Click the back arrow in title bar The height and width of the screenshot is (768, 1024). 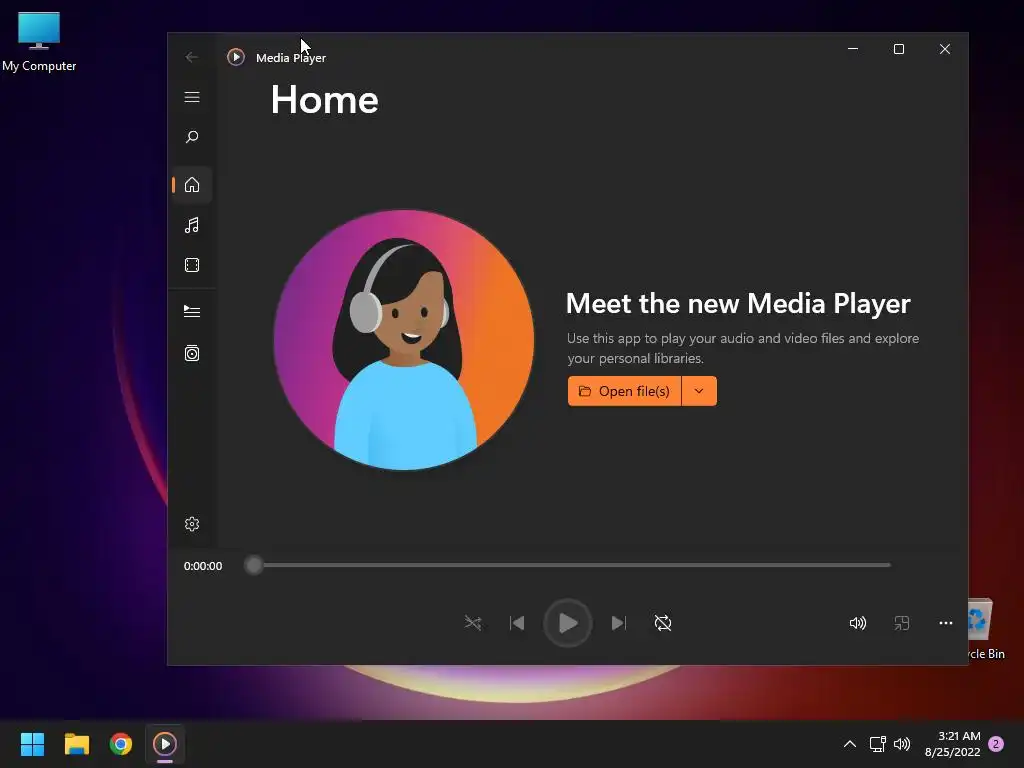tap(191, 57)
